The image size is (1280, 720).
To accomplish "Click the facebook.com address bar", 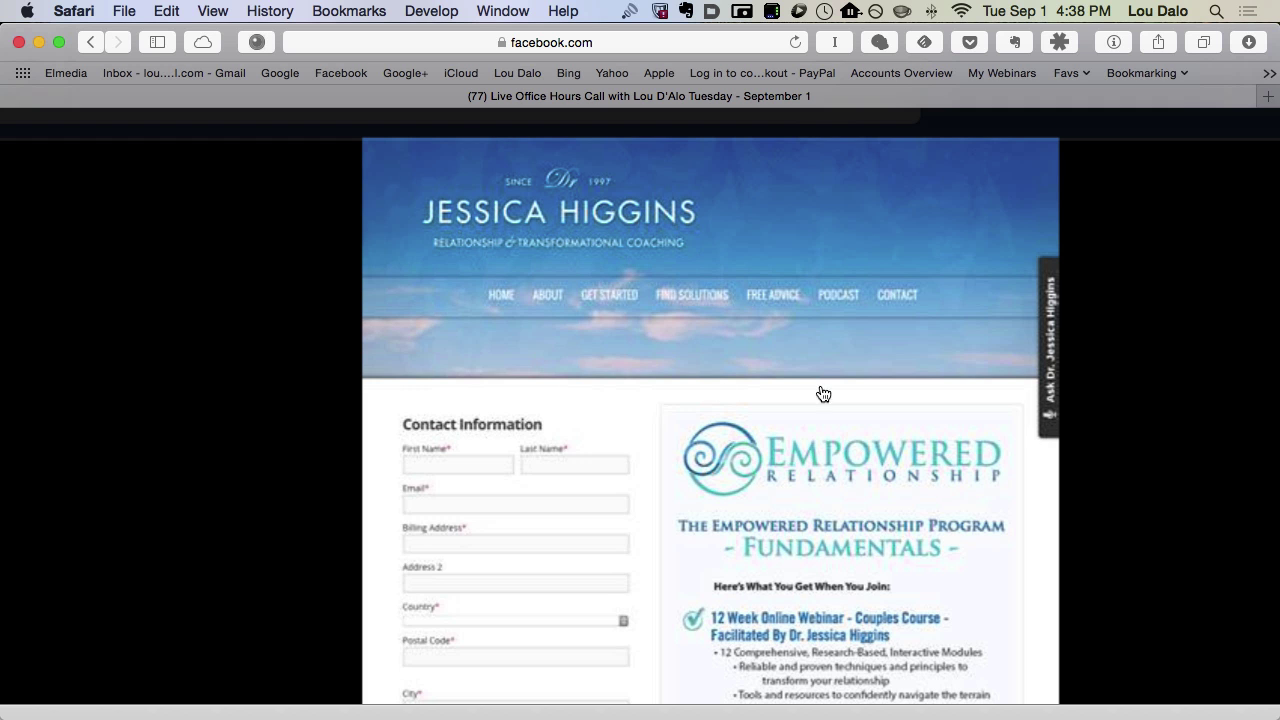I will 545,42.
